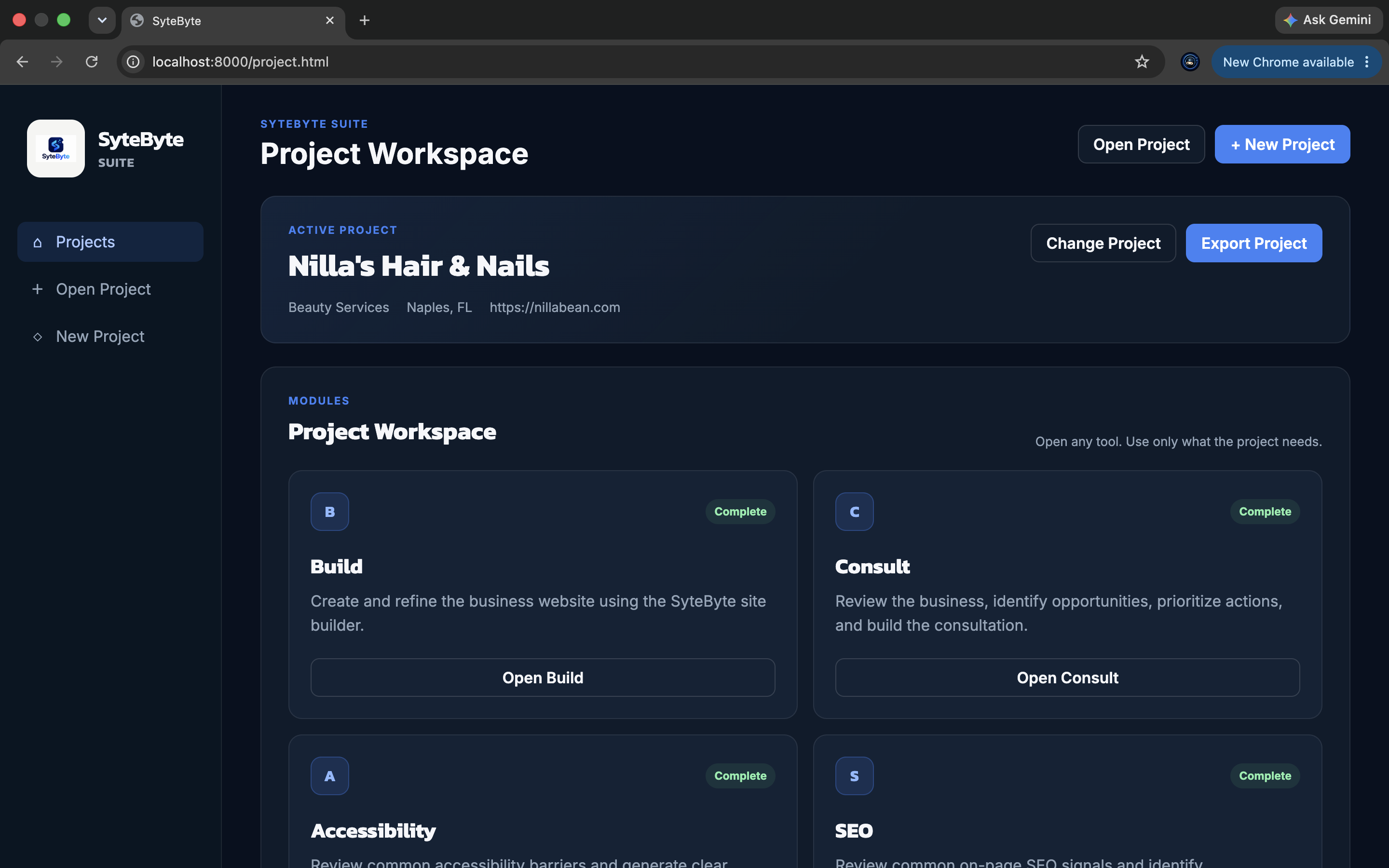Image resolution: width=1389 pixels, height=868 pixels.
Task: Click the Naples, FL text
Action: (439, 307)
